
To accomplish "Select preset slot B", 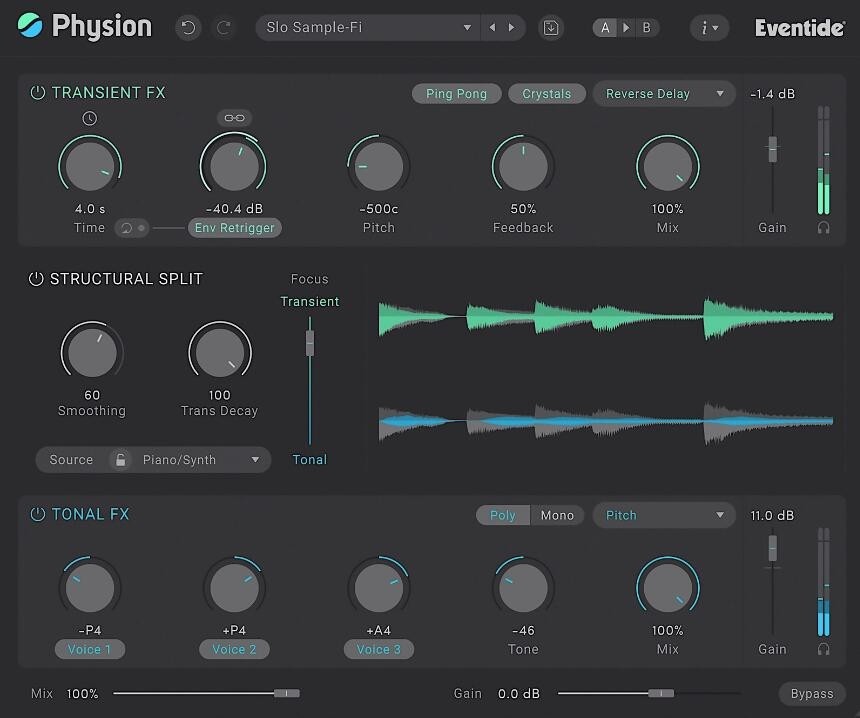I will (x=646, y=27).
